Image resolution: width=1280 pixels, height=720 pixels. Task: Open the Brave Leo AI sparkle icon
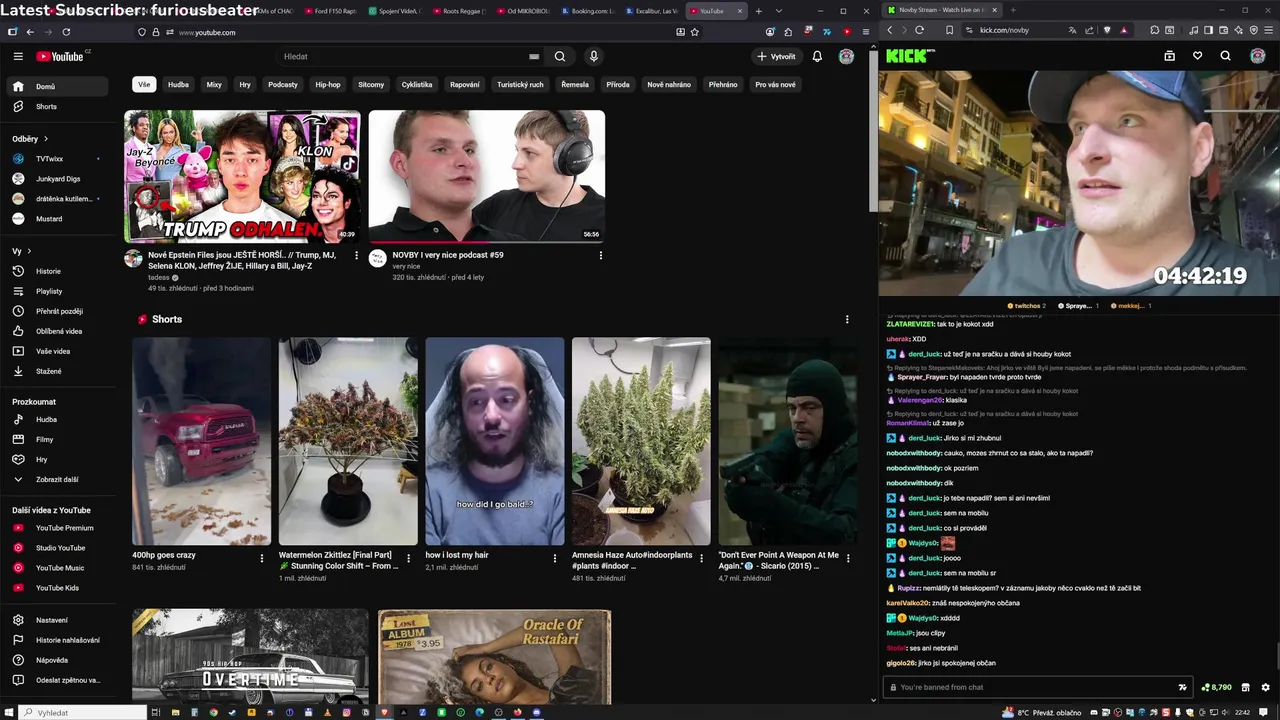(1238, 30)
